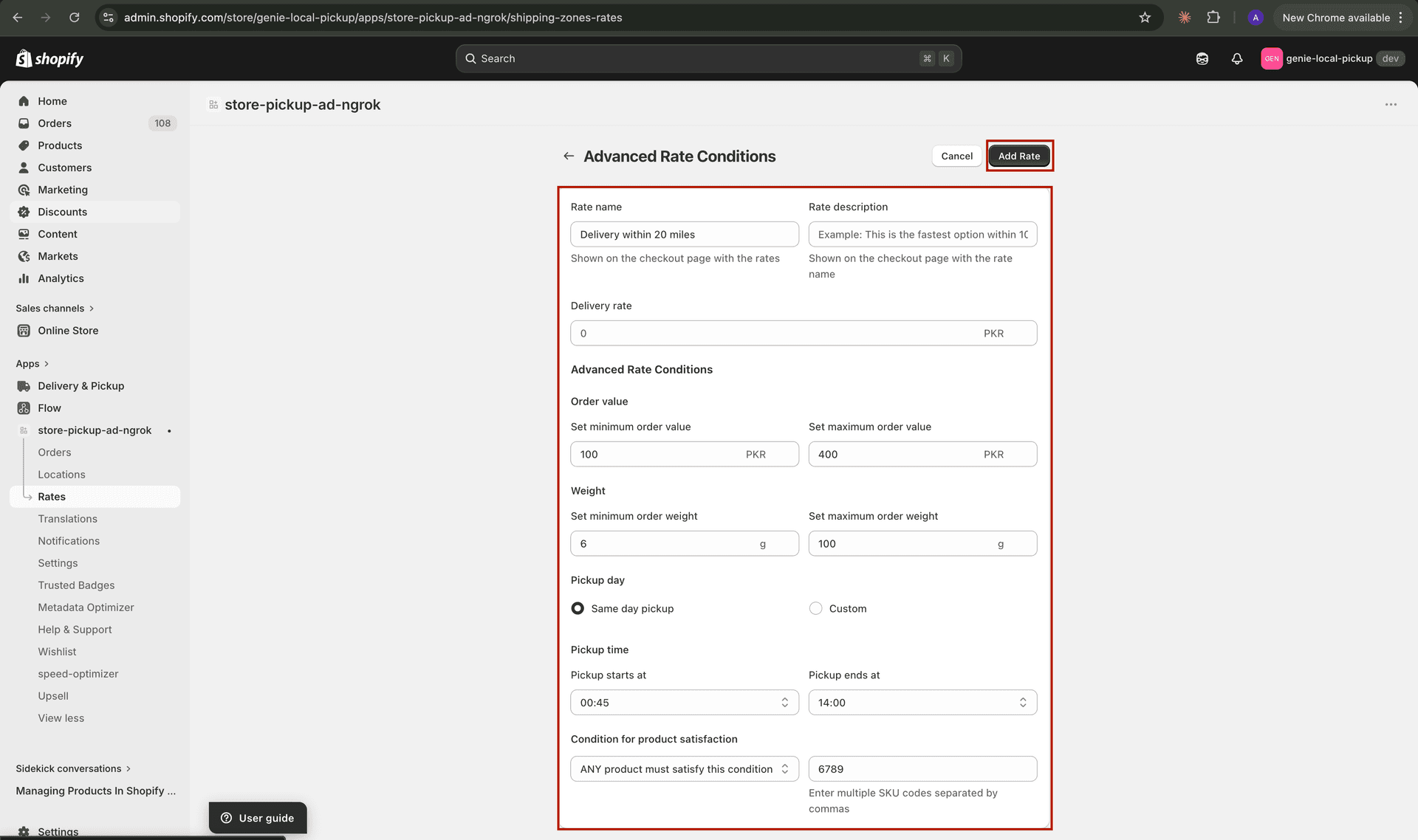Open product condition satisfaction dropdown
1418x840 pixels.
point(685,768)
